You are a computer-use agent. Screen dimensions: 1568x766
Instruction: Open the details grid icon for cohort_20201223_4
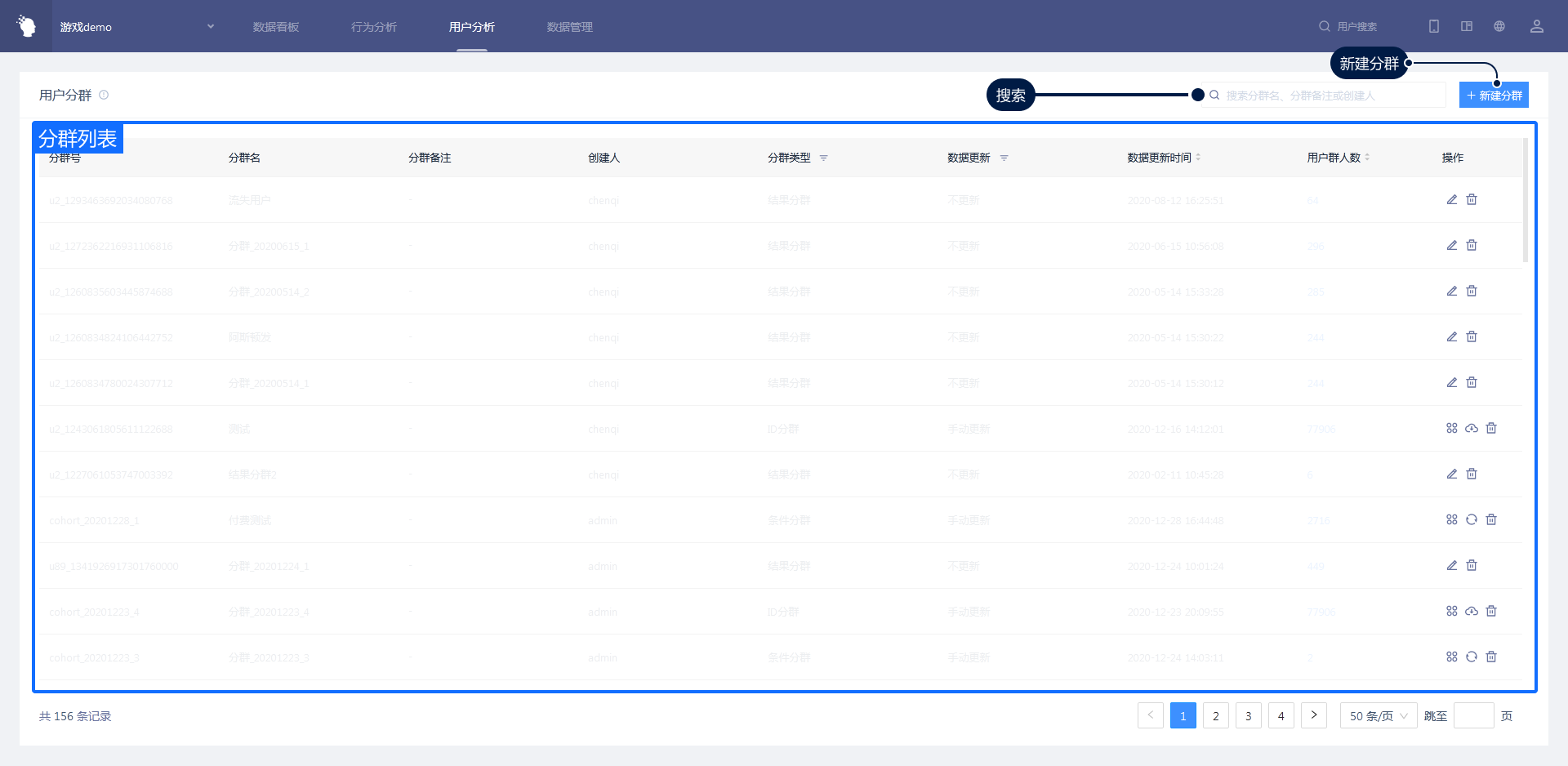1451,612
